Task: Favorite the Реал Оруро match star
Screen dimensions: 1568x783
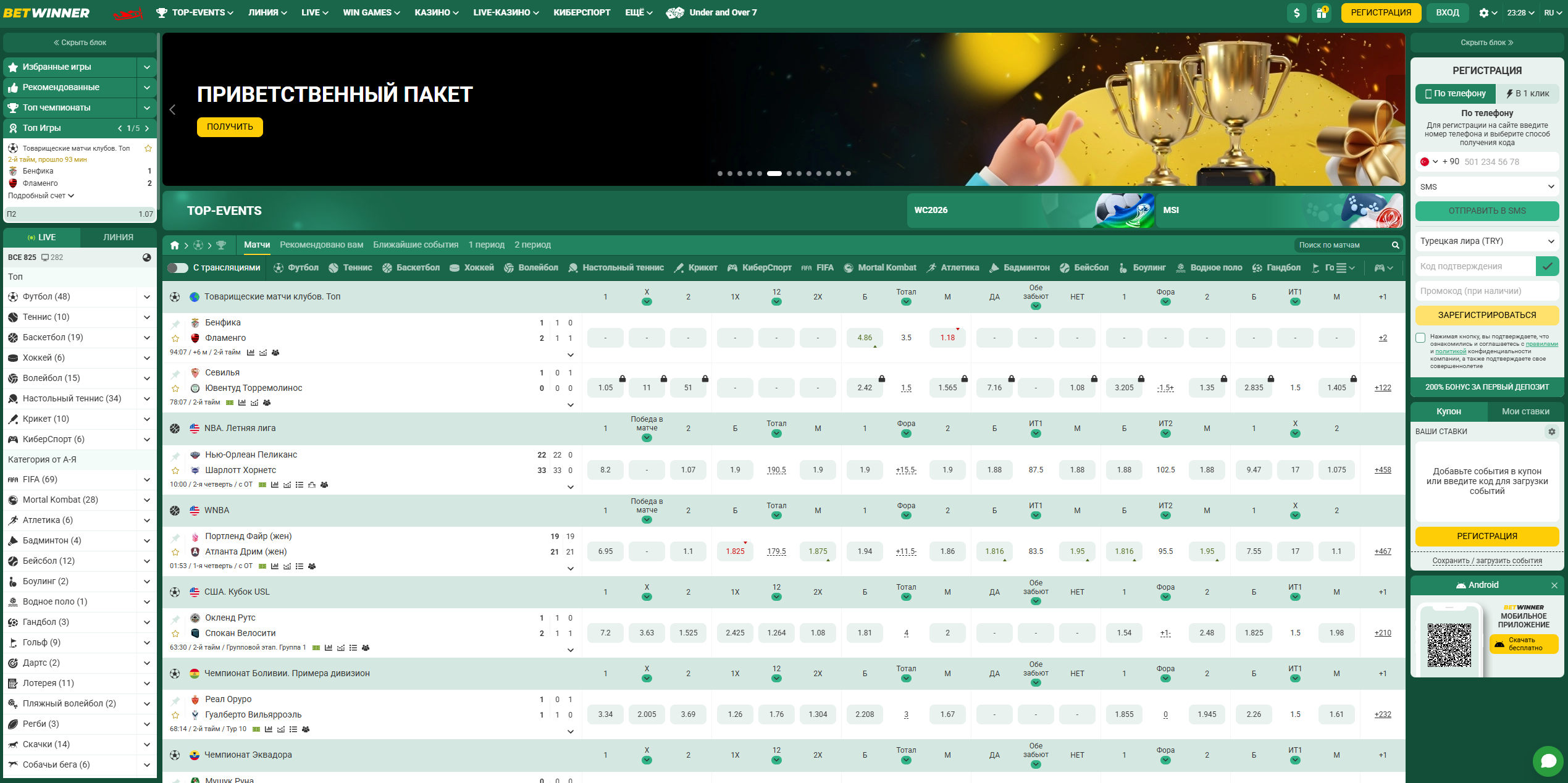Action: 175,715
